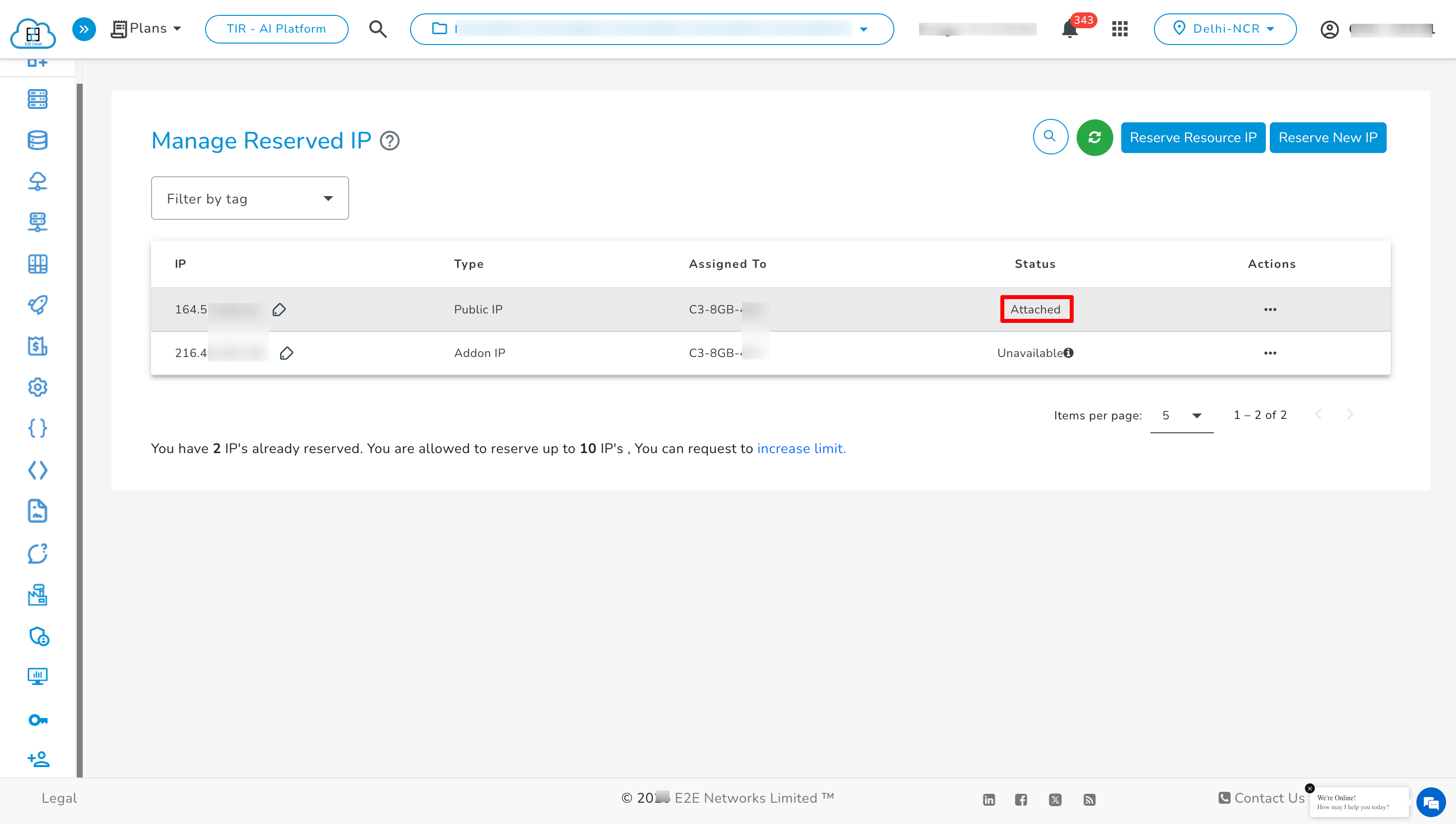
Task: Open the apps grid icon in top bar
Action: coord(1119,29)
